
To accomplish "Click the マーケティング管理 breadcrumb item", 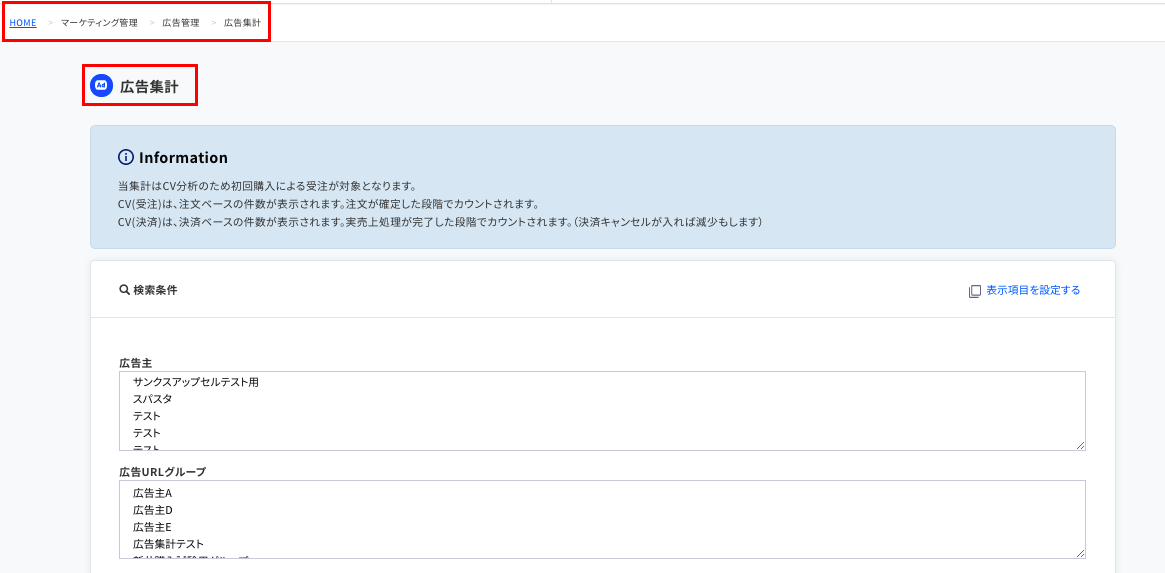I will pyautogui.click(x=99, y=23).
